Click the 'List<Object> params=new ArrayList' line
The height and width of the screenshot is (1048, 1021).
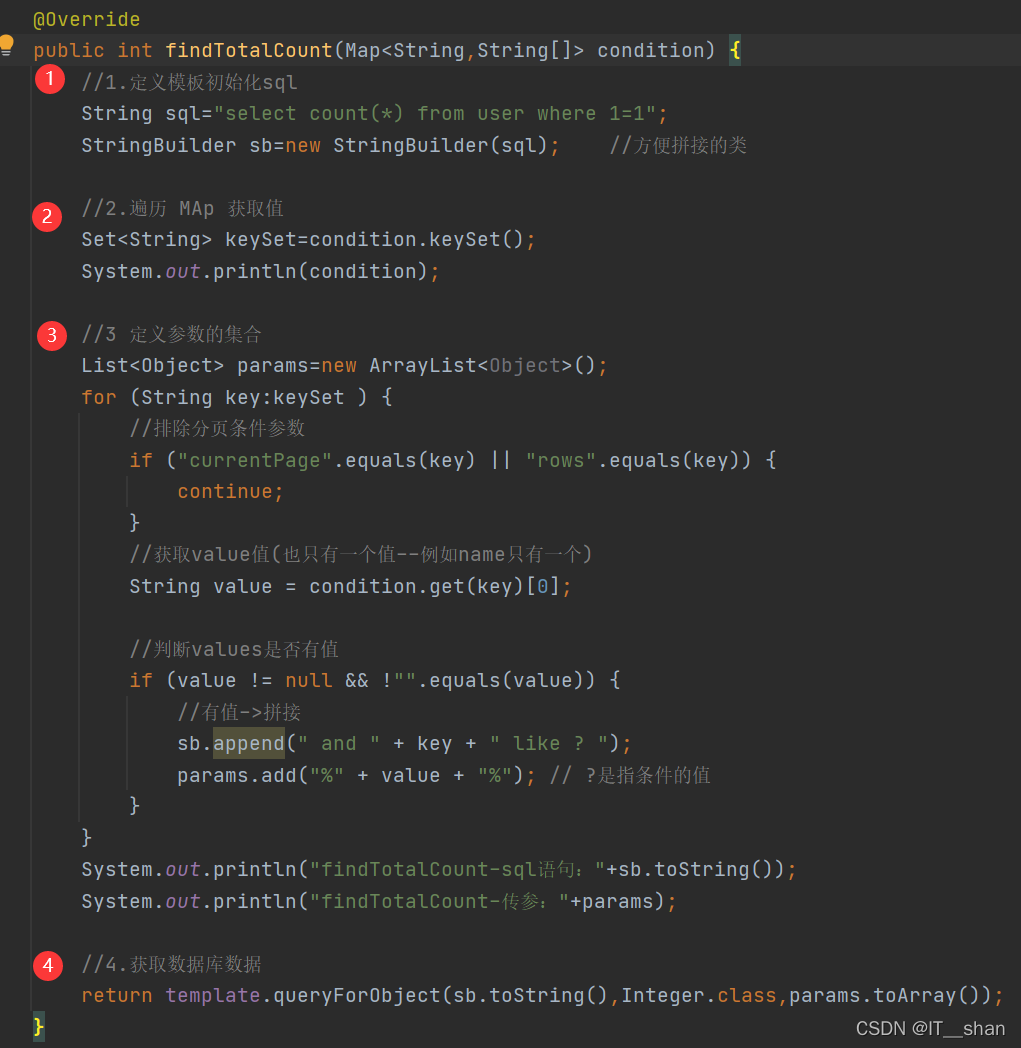tap(344, 366)
